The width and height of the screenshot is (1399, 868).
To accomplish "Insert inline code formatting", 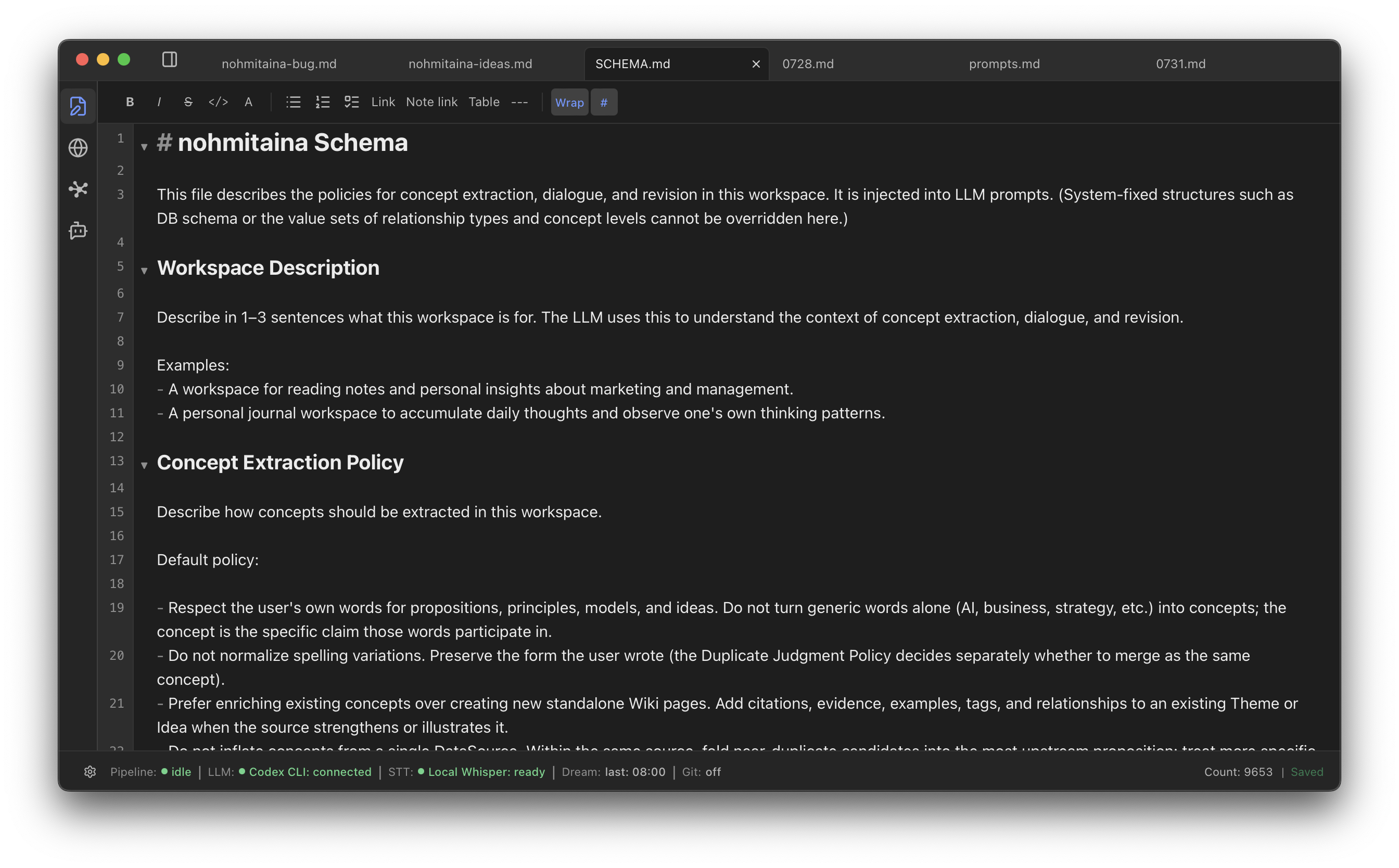I will click(x=218, y=102).
